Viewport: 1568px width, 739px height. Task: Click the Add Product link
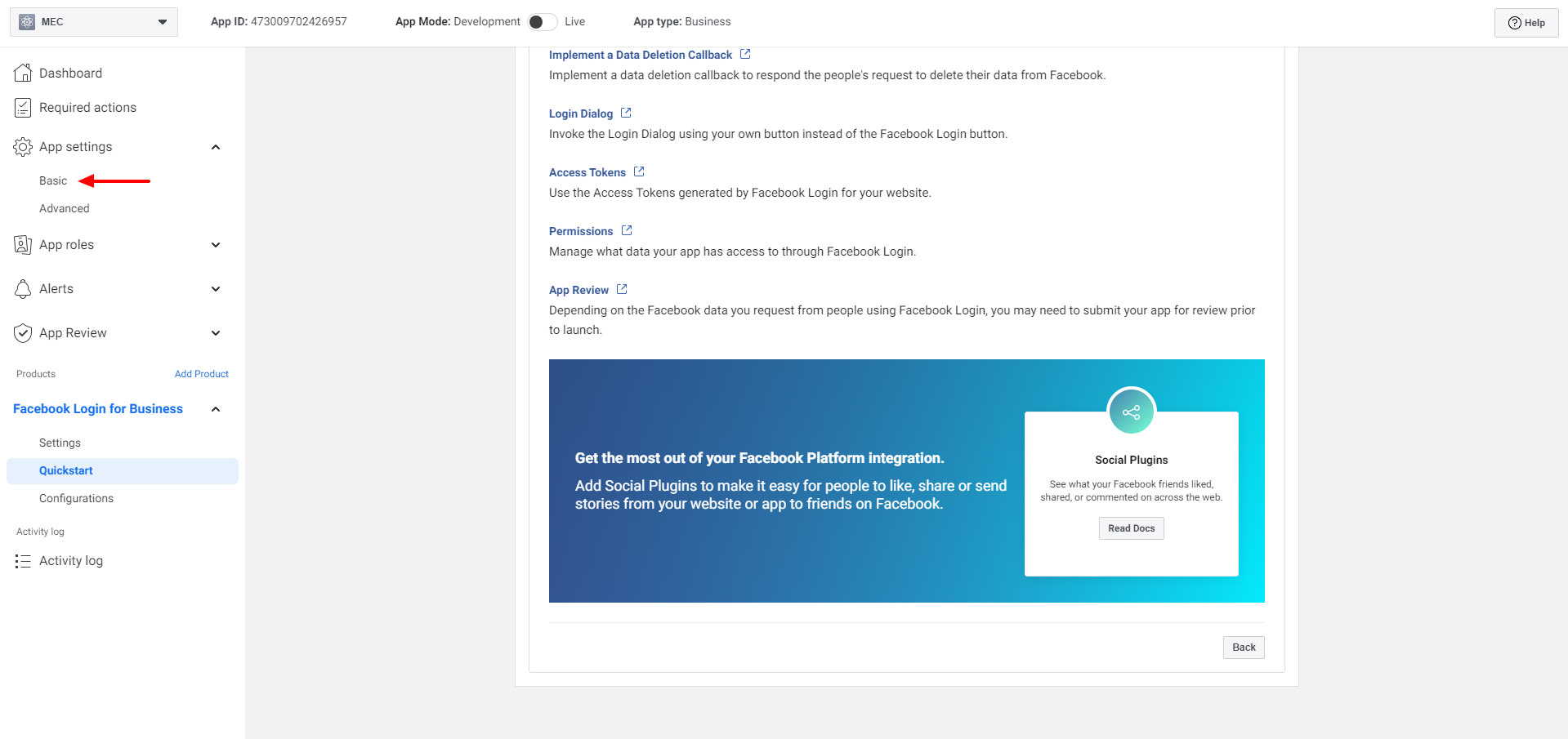[x=201, y=373]
